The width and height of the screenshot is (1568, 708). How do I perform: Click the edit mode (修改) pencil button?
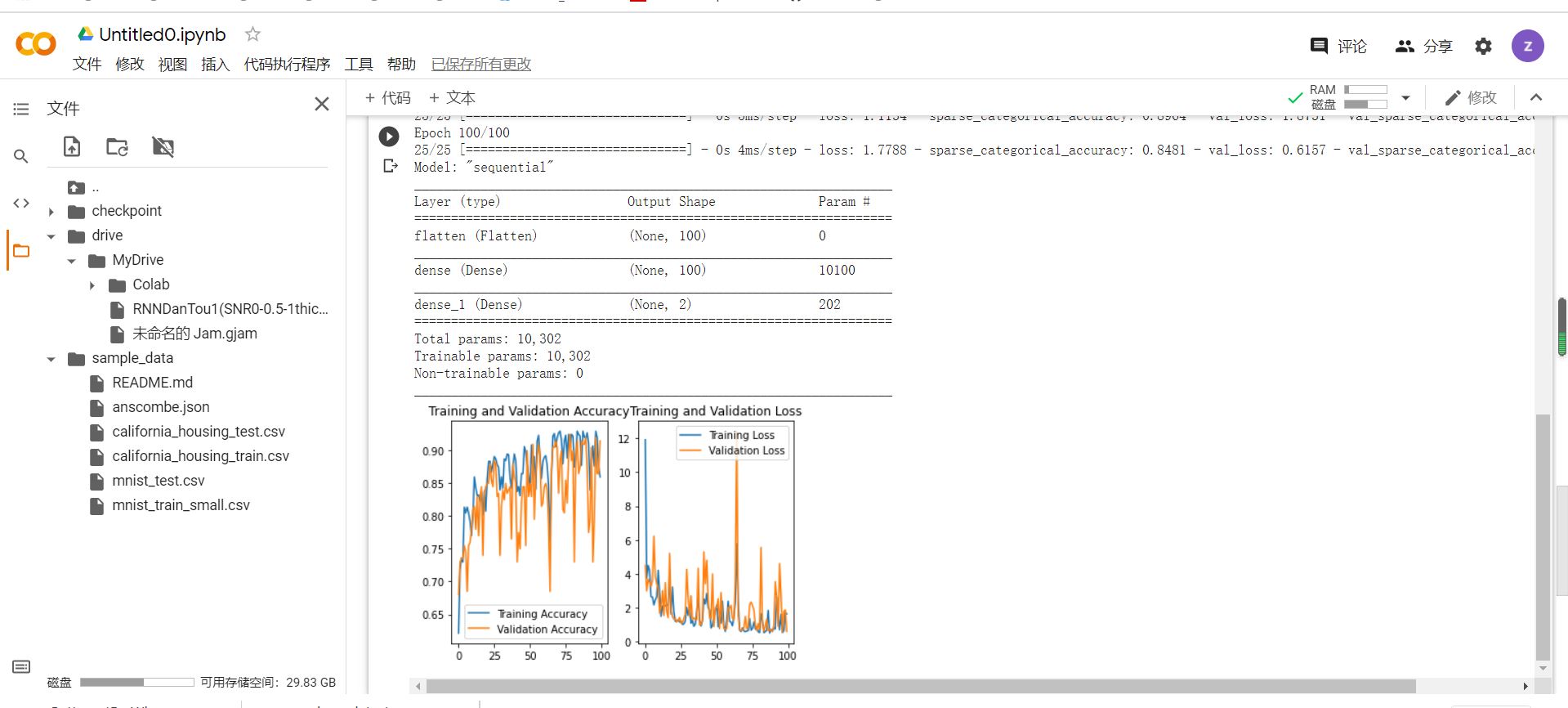pyautogui.click(x=1470, y=98)
